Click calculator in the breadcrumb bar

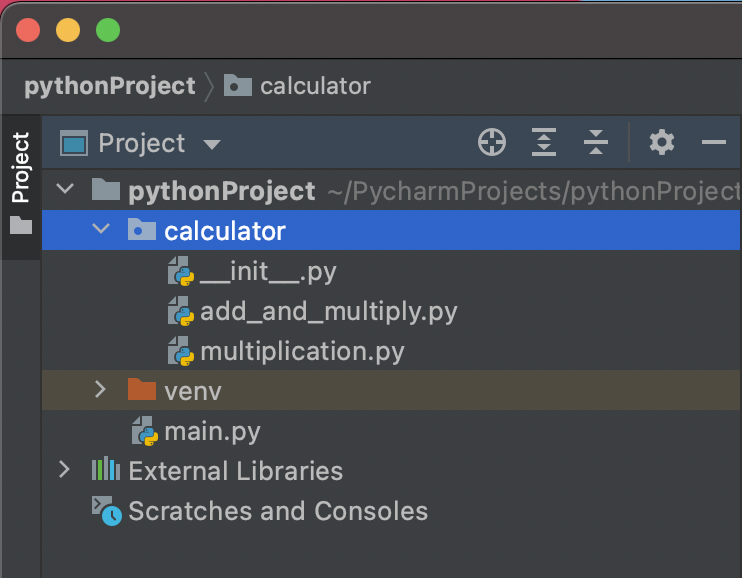pos(315,86)
